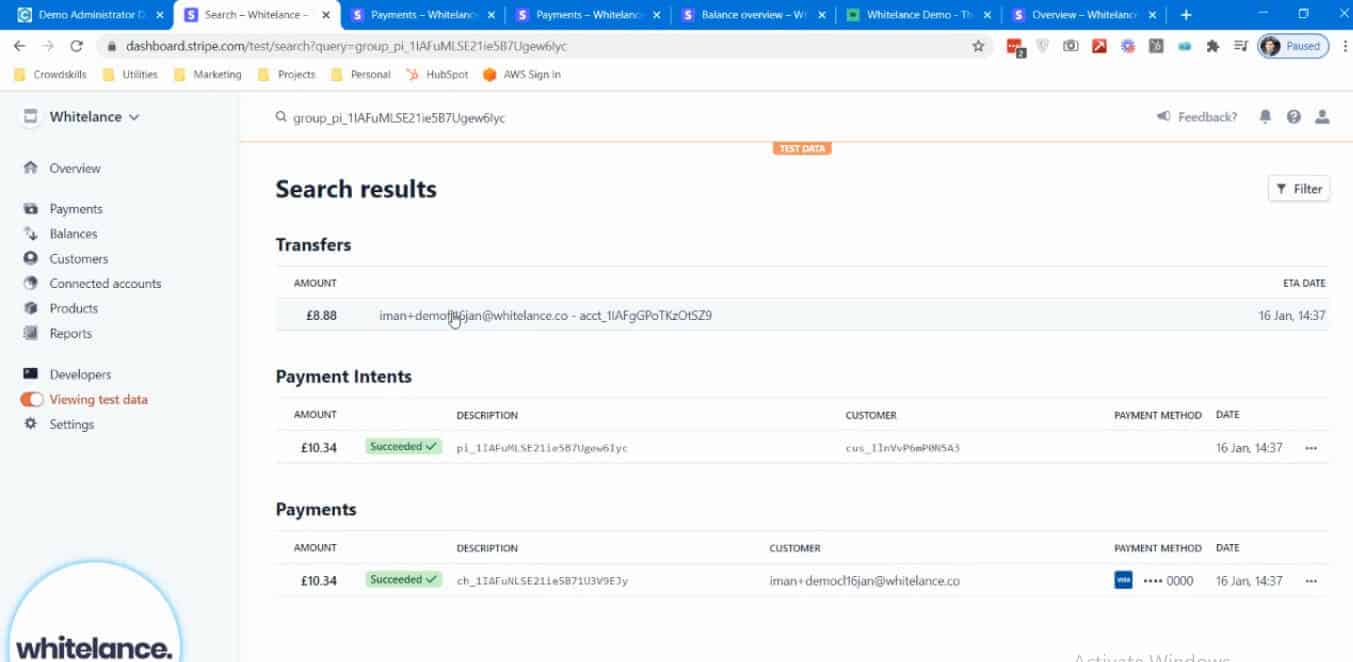Open the AWS Sign In bookmark
Screen dimensions: 1353x662
521,75
